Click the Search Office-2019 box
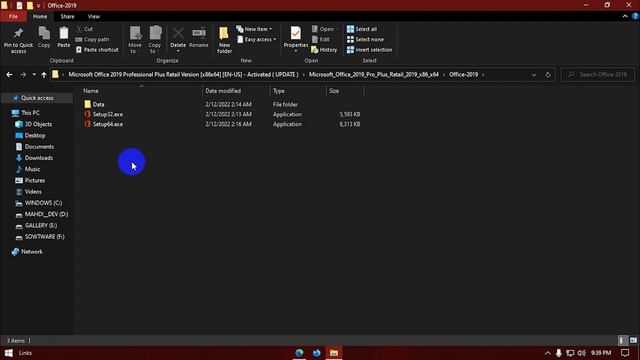 (x=598, y=75)
